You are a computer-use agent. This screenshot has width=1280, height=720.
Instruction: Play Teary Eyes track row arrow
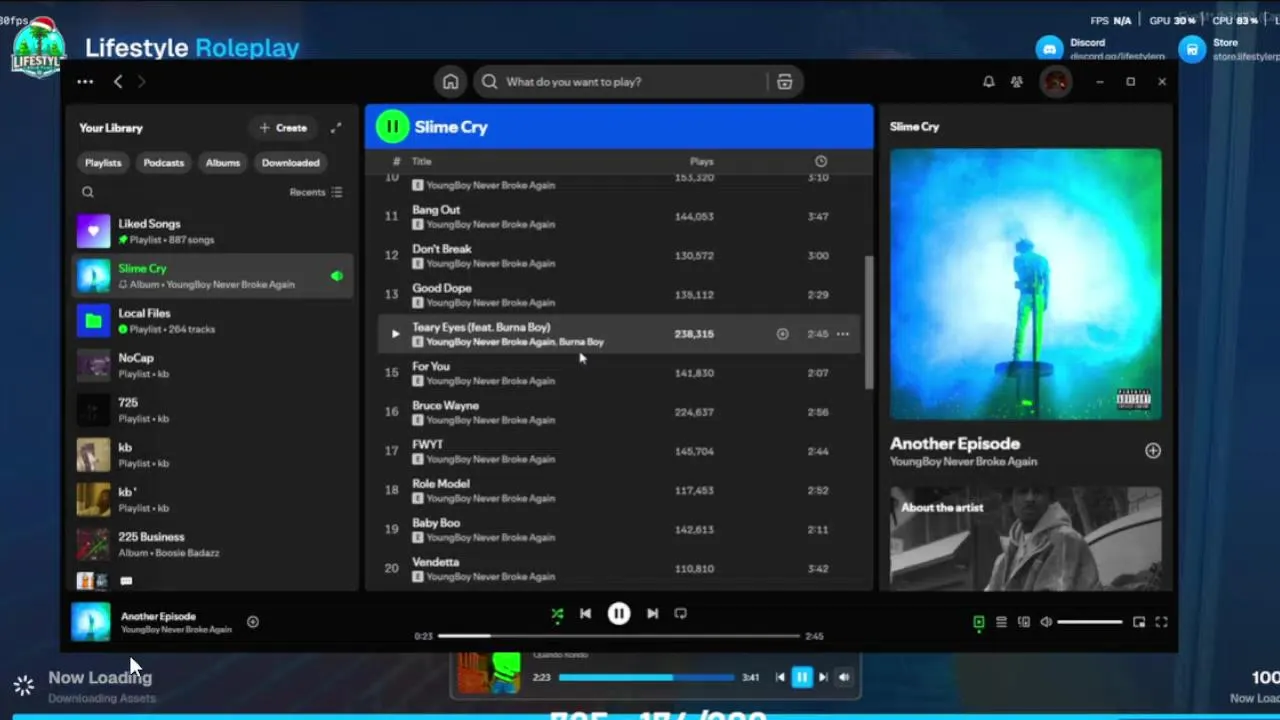coord(395,334)
